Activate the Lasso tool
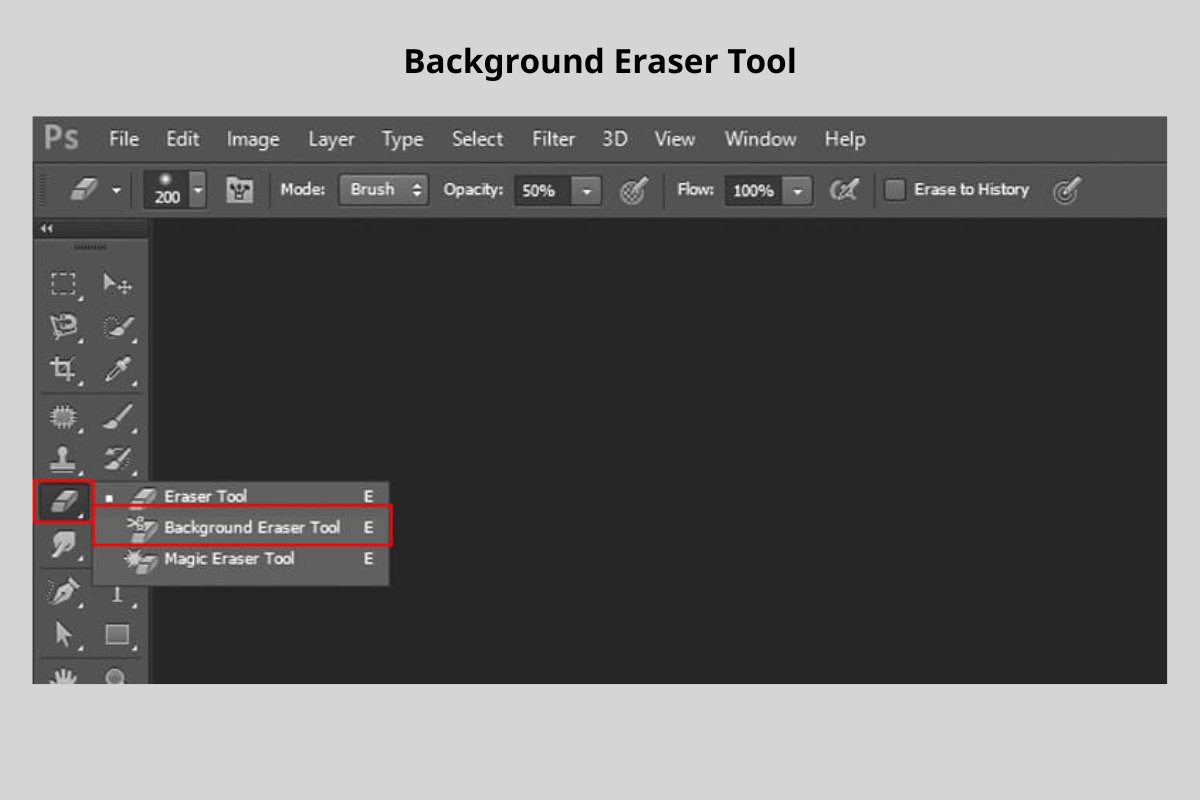Viewport: 1200px width, 800px height. click(62, 324)
